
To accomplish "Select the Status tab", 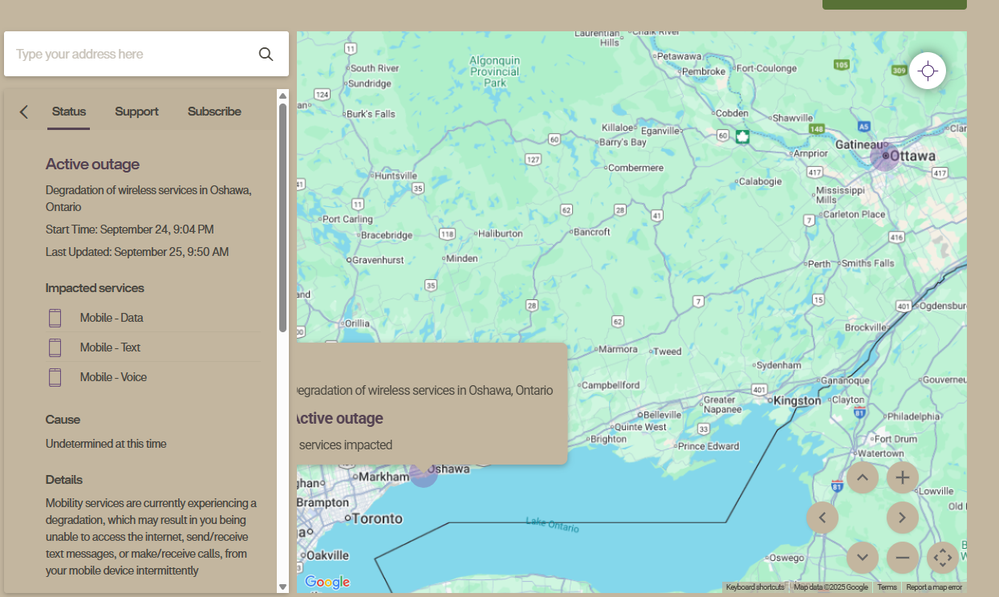I will [69, 112].
